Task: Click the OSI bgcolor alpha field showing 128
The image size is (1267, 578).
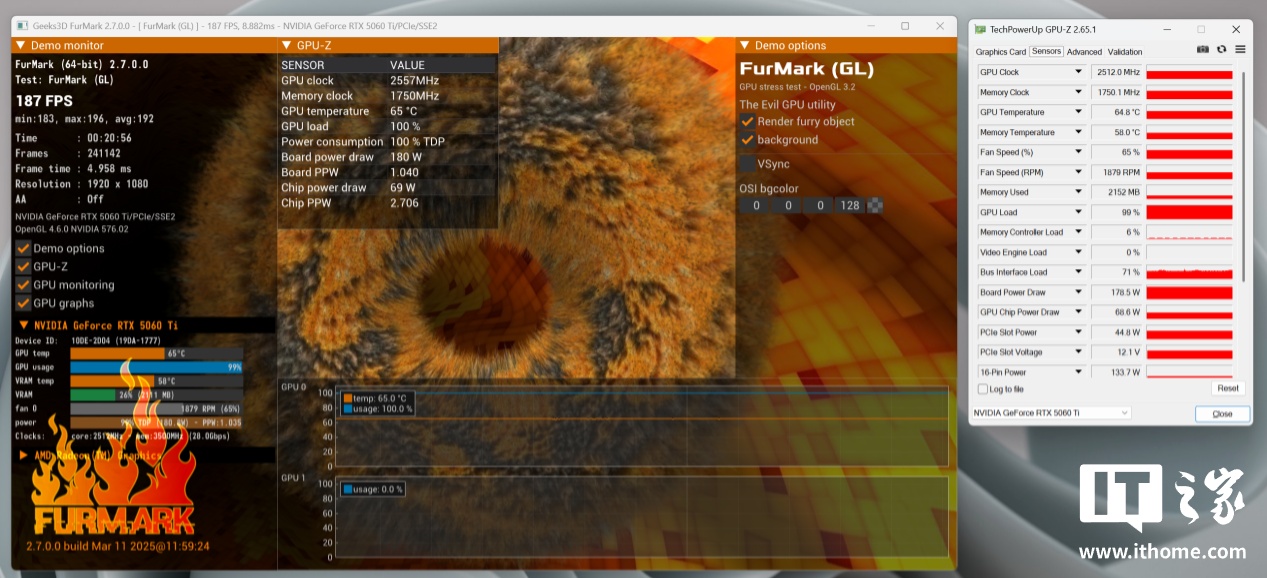Action: point(850,206)
